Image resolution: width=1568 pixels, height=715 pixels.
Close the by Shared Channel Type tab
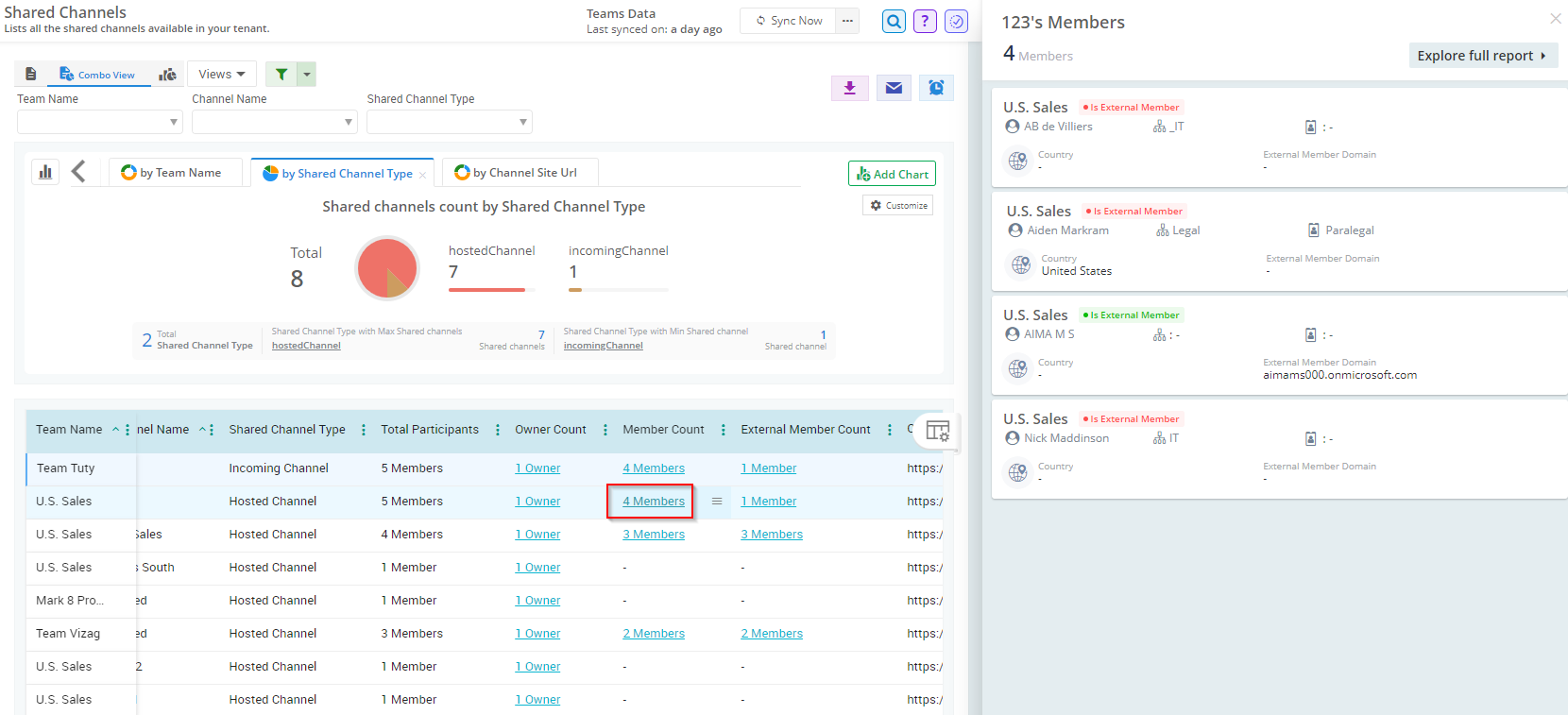422,175
